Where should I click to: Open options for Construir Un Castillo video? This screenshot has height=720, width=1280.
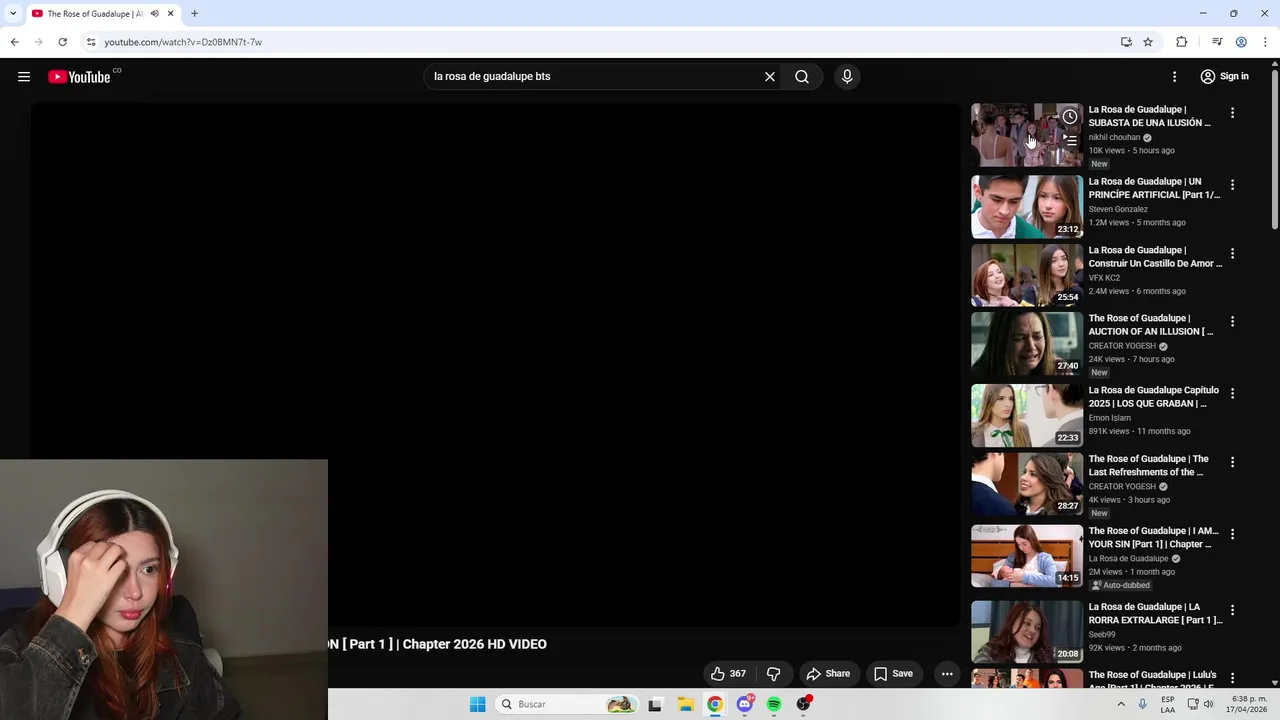coord(1232,253)
